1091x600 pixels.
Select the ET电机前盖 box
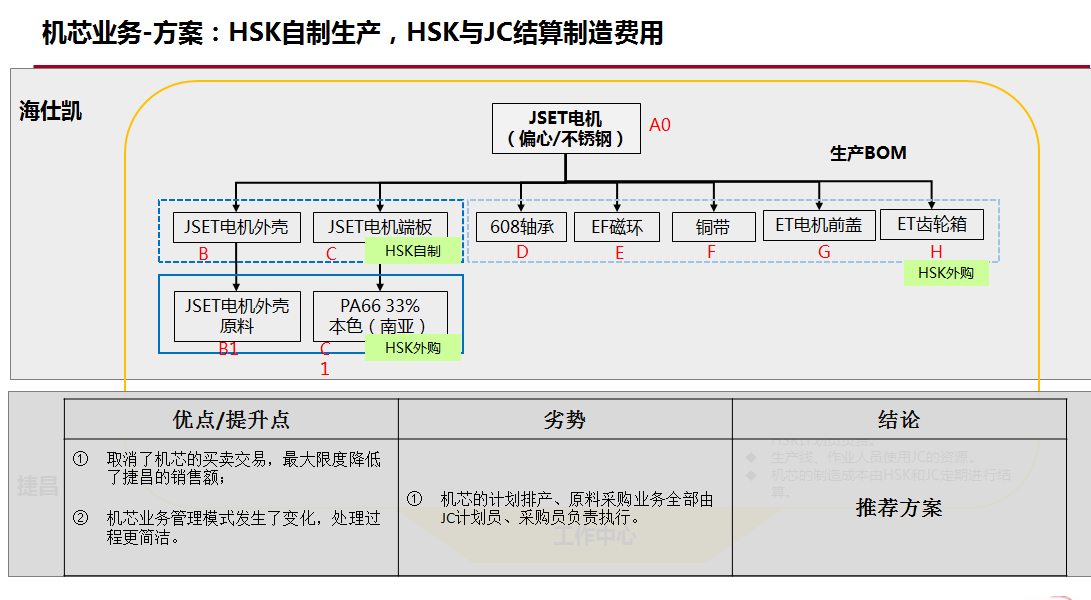(819, 225)
